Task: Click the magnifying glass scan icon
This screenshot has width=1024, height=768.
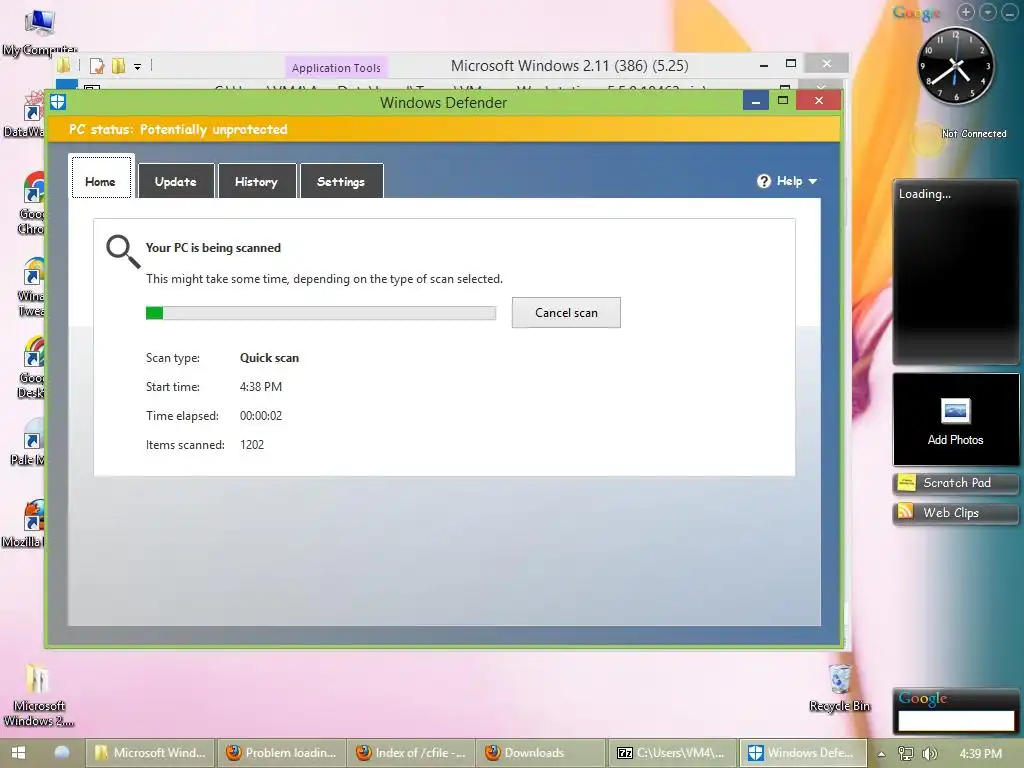Action: coord(123,251)
